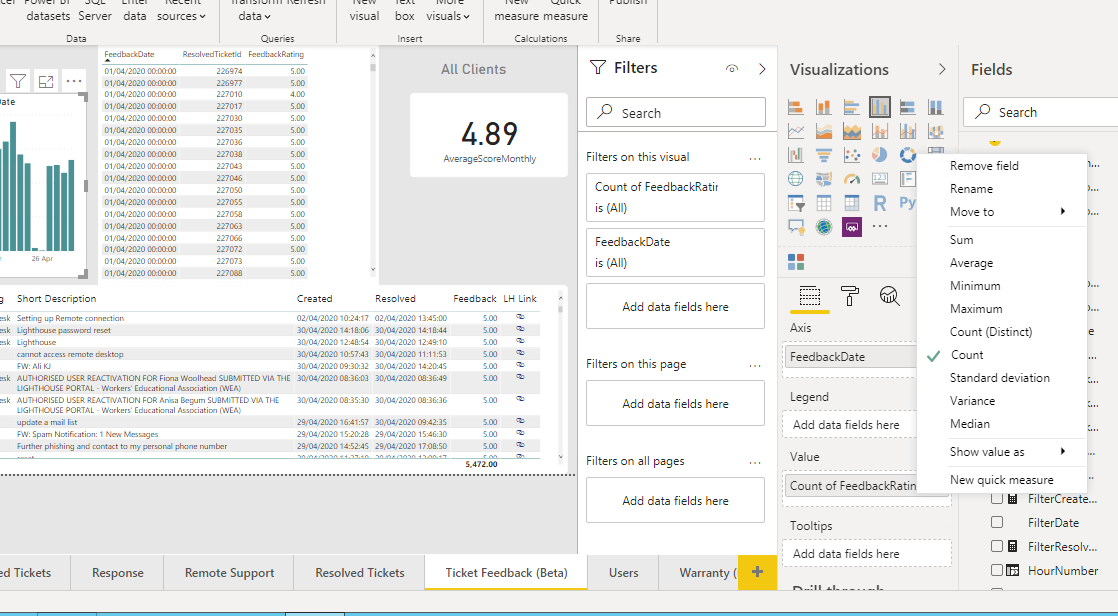Pick the stacked area chart visual

point(851,131)
